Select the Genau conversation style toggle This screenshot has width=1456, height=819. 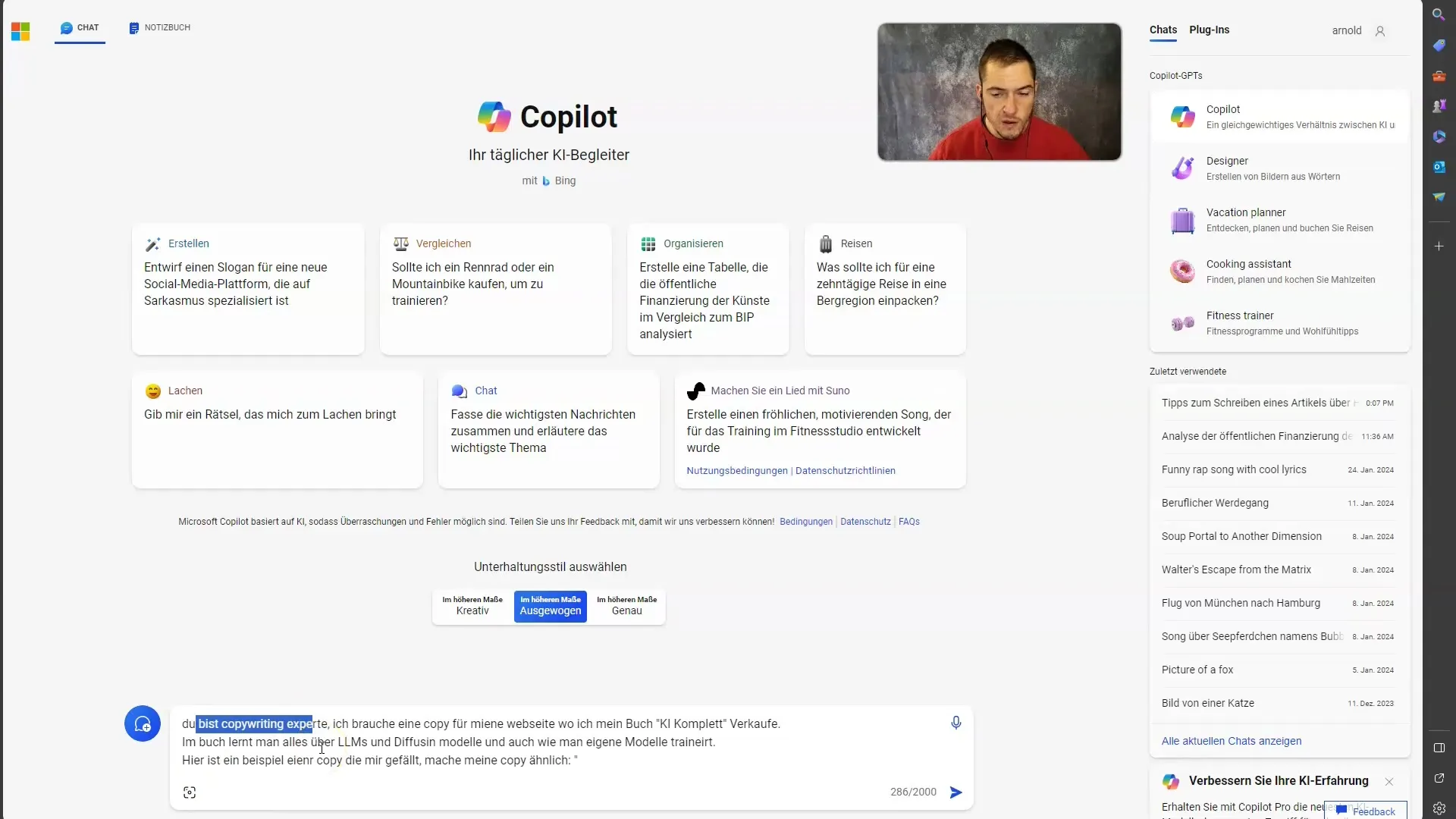(626, 605)
